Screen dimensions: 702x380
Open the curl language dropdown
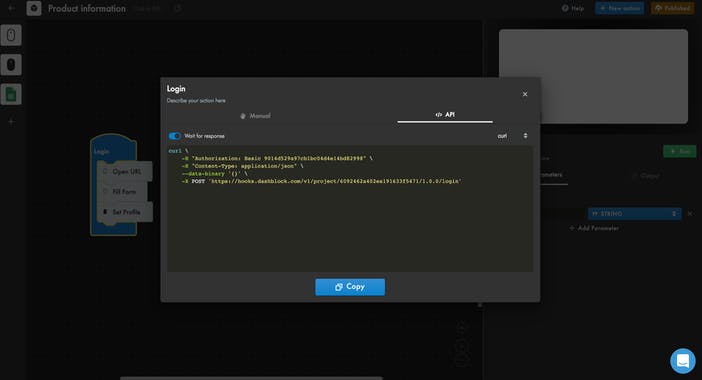pyautogui.click(x=512, y=136)
